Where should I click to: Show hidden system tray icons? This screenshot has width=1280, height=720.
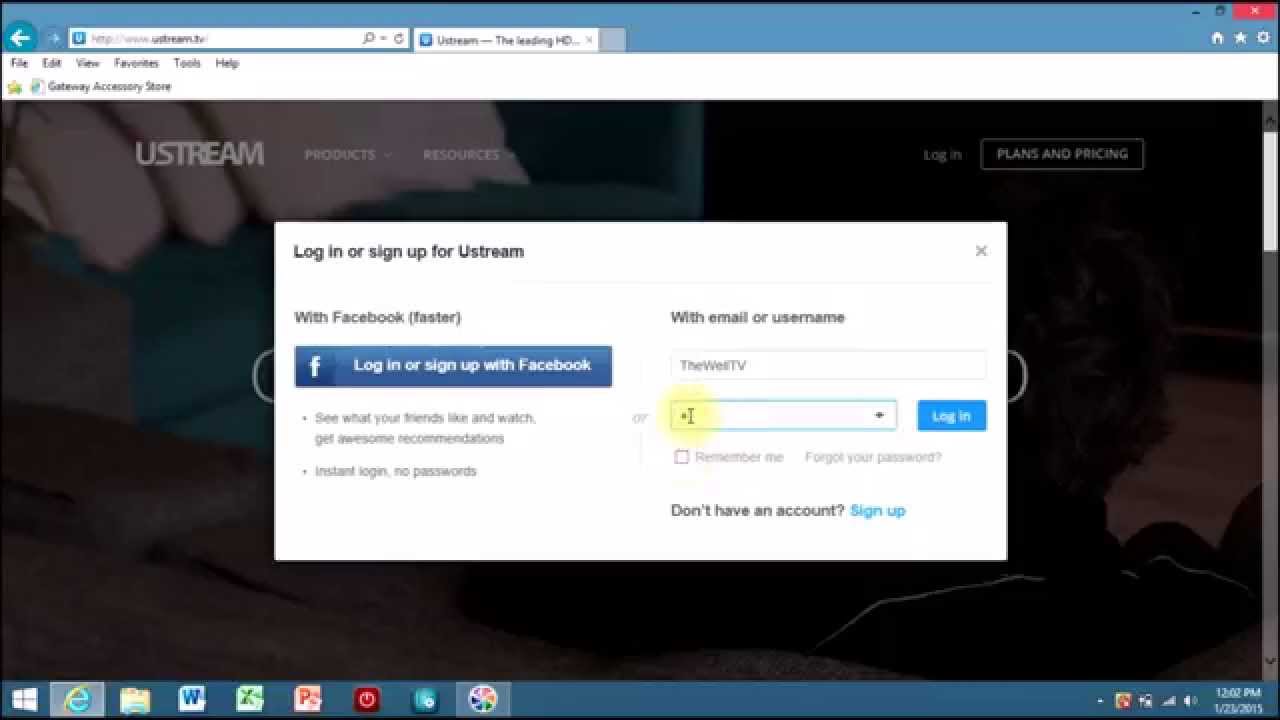point(1101,701)
